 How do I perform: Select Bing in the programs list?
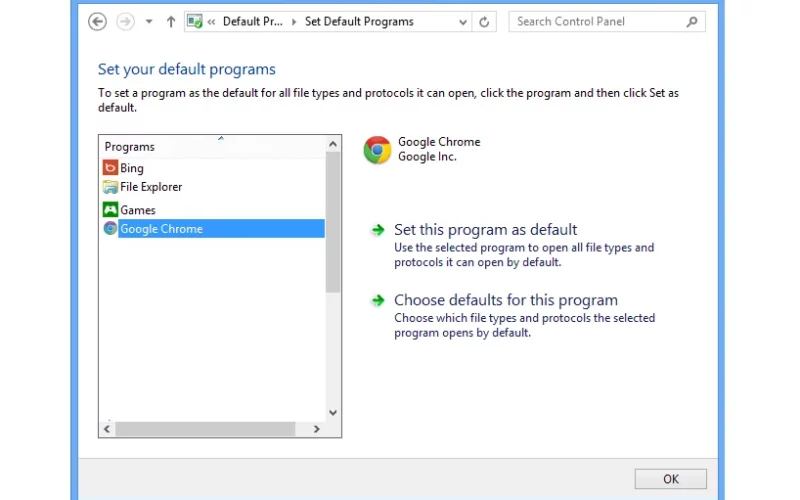[x=132, y=168]
